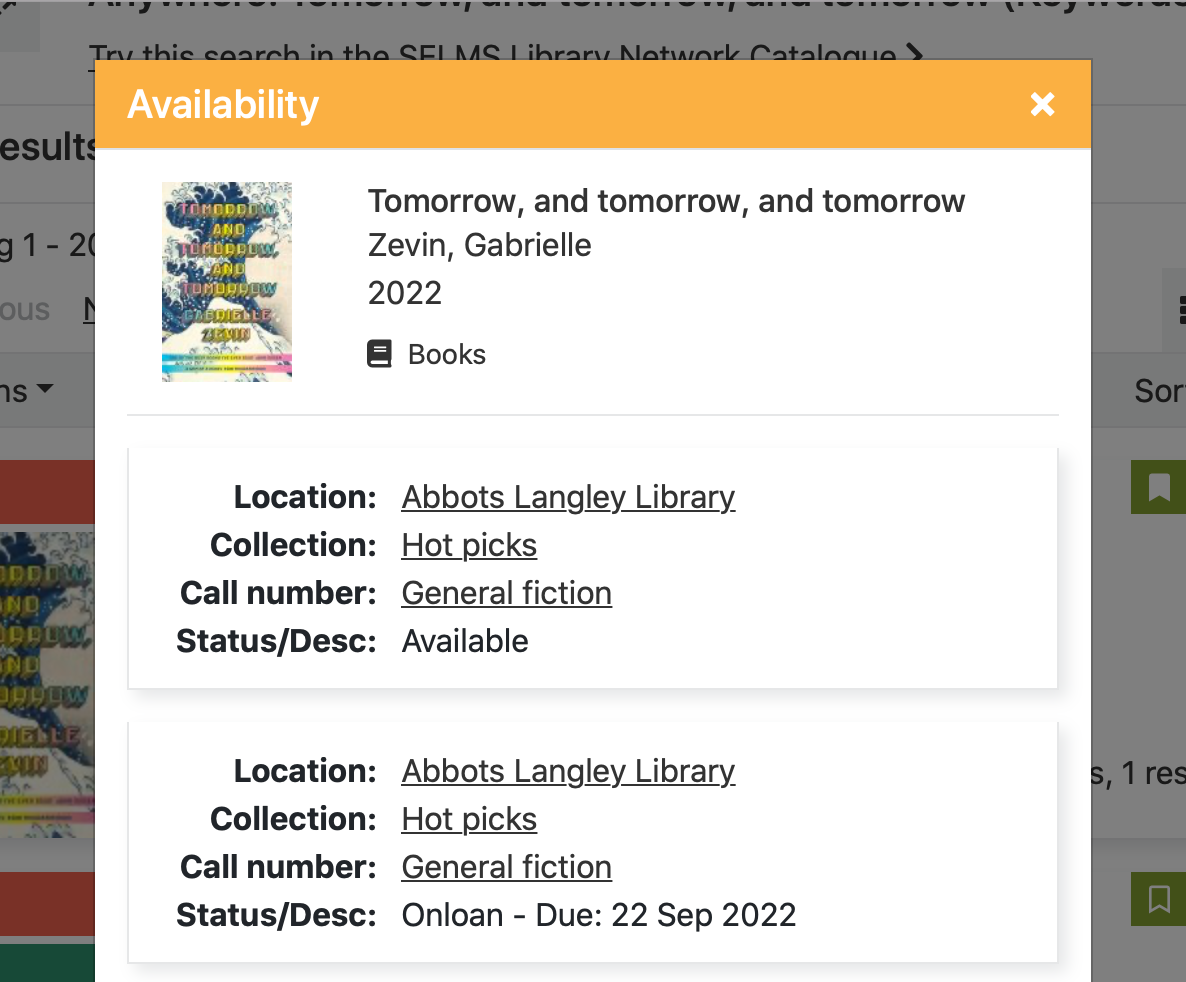Click the Previous results link
This screenshot has width=1186, height=982.
(25, 310)
